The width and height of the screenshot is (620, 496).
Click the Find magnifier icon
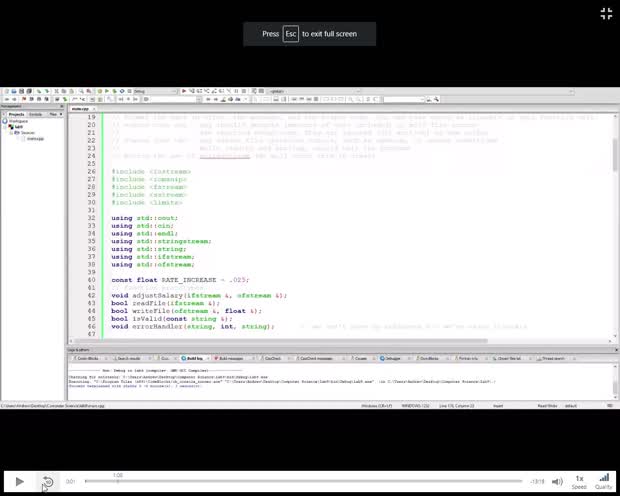[x=81, y=91]
